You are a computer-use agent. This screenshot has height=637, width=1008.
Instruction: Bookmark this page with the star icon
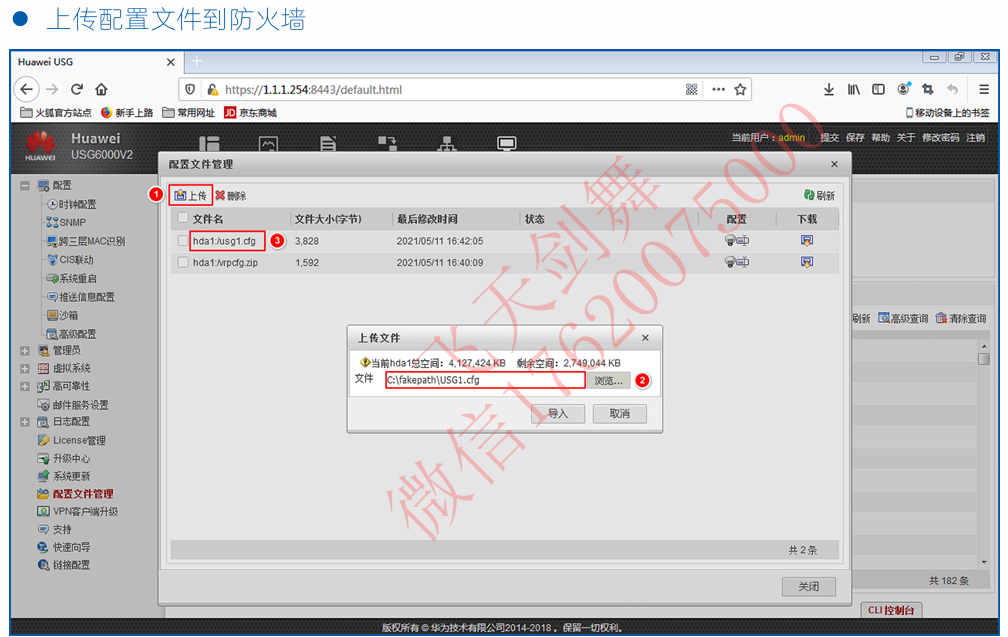740,89
